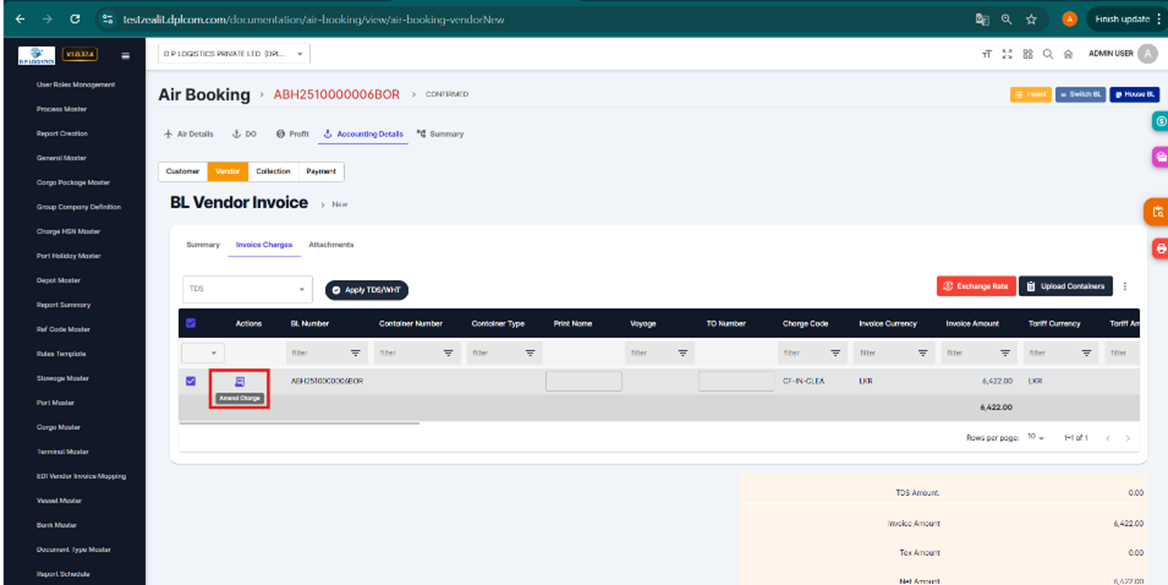This screenshot has width=1168, height=585.
Task: Open the apps grid icon in header
Action: click(1027, 54)
